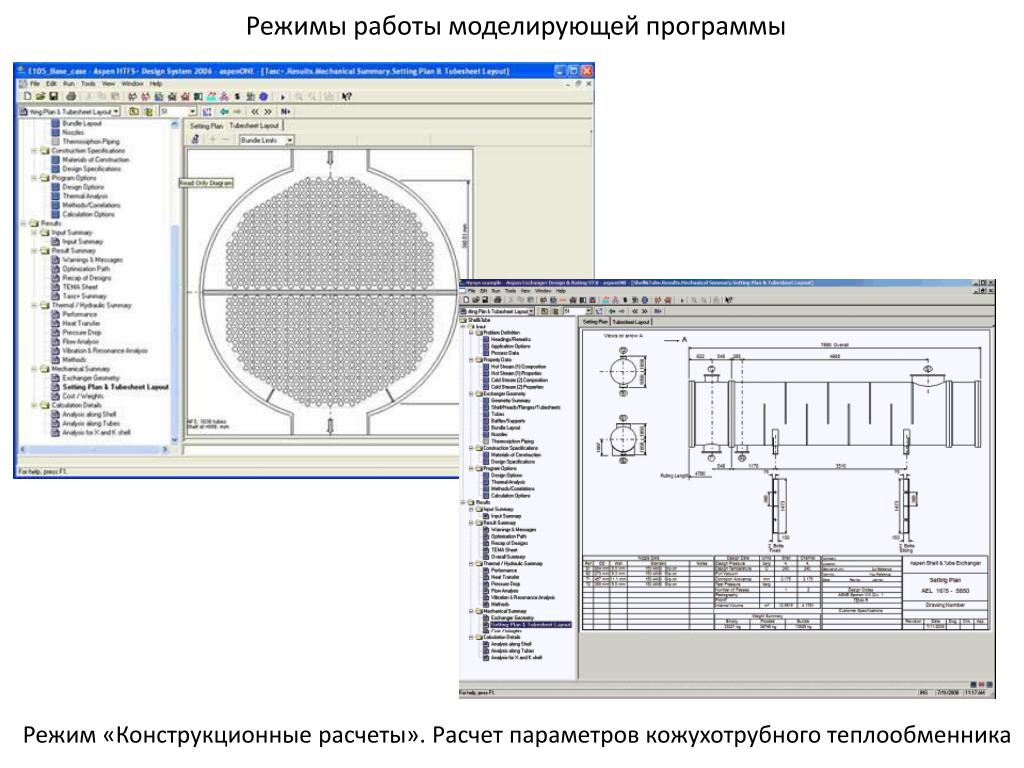Select Thermal Analysis in HTFS tree
This screenshot has width=1024, height=768.
point(85,196)
